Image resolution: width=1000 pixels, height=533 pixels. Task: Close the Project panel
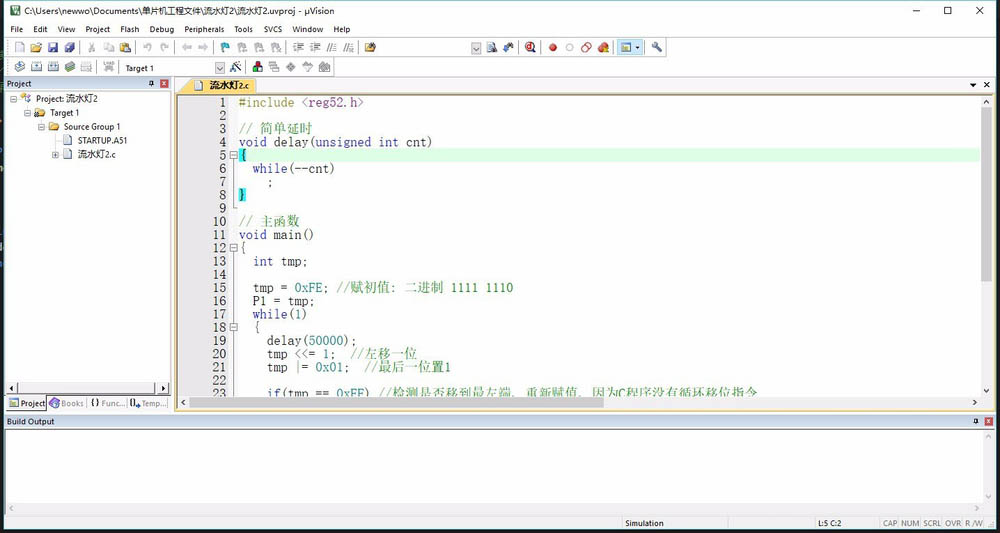pyautogui.click(x=165, y=84)
